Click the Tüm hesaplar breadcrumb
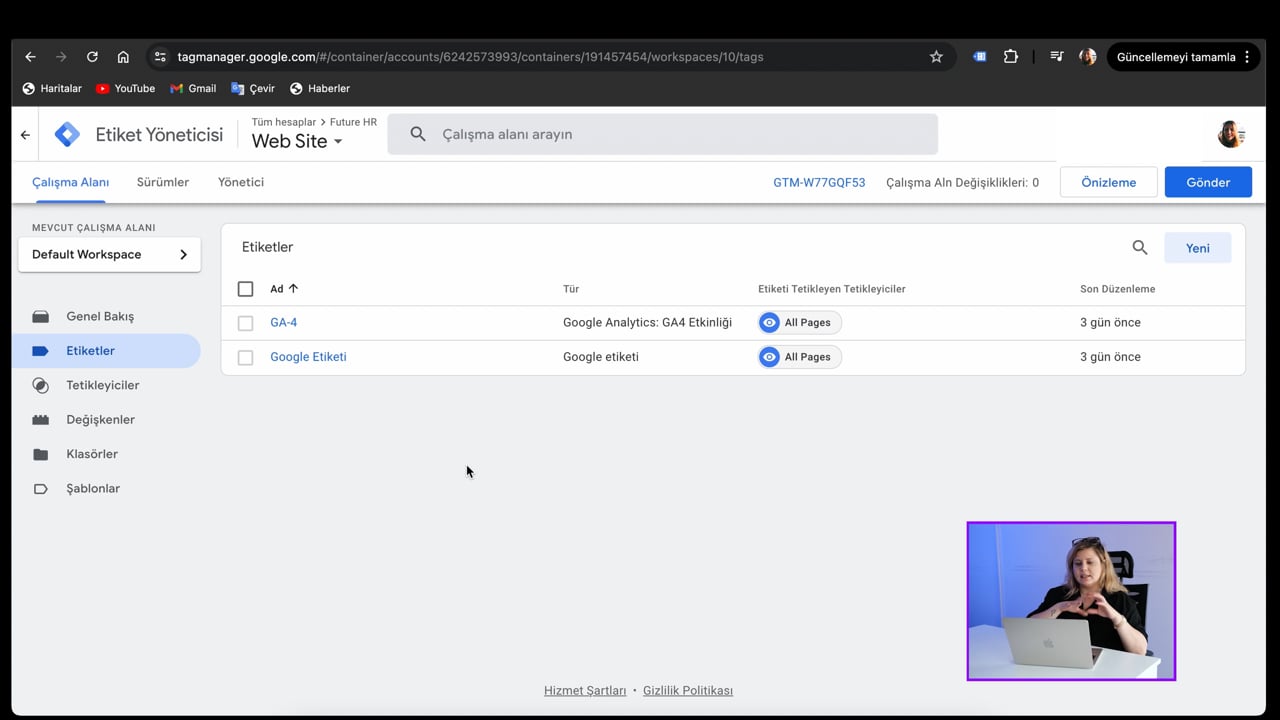1280x720 pixels. [x=283, y=122]
